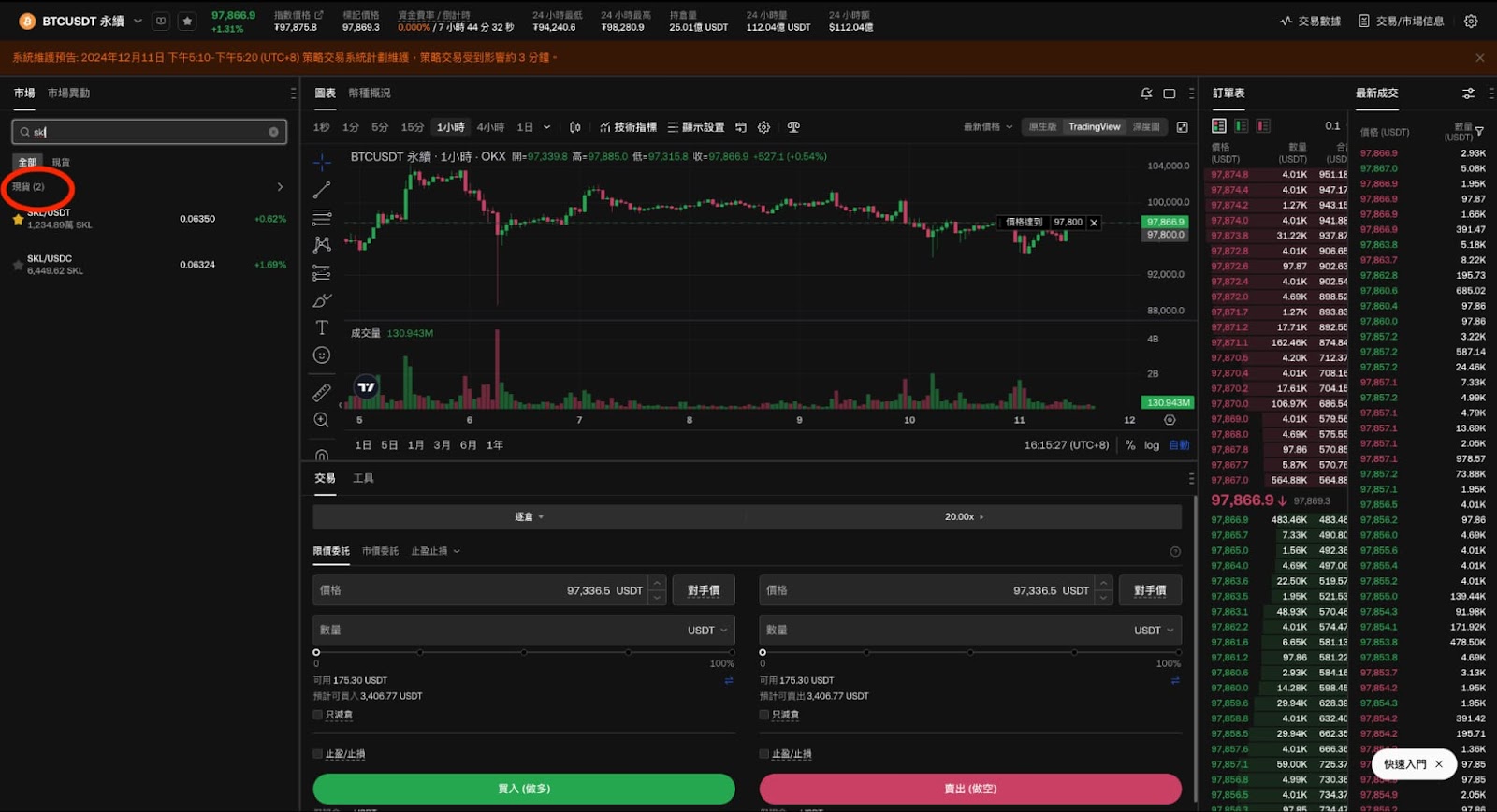Select the Text annotation tool
This screenshot has width=1497, height=812.
tap(322, 327)
